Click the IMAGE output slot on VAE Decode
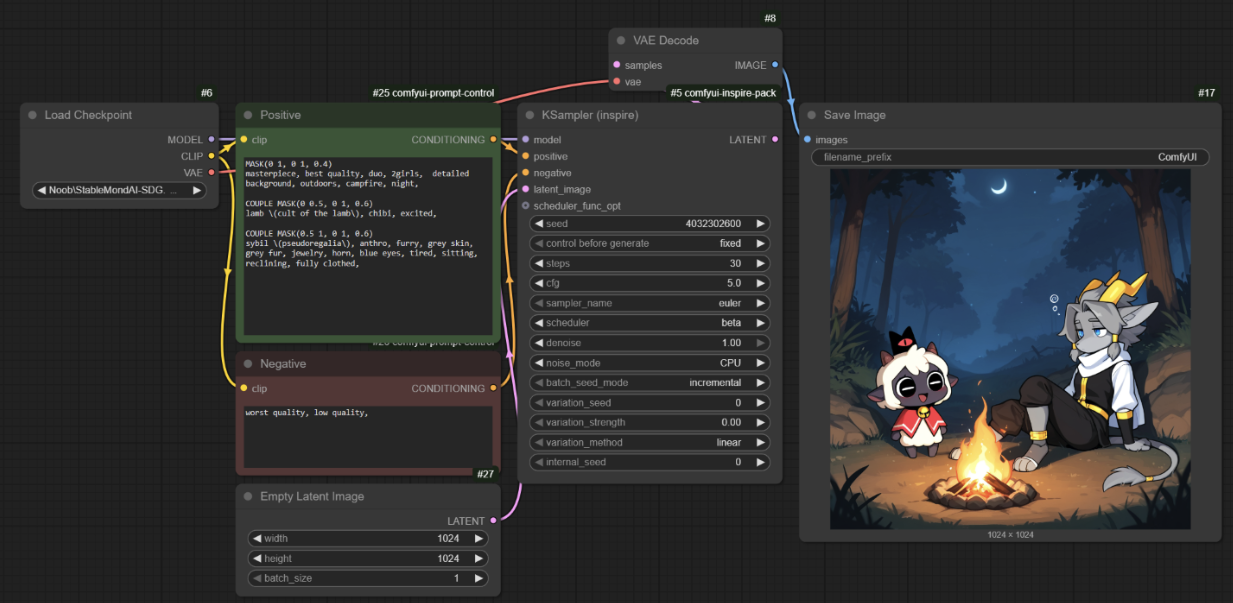The width and height of the screenshot is (1233, 603). (x=775, y=65)
